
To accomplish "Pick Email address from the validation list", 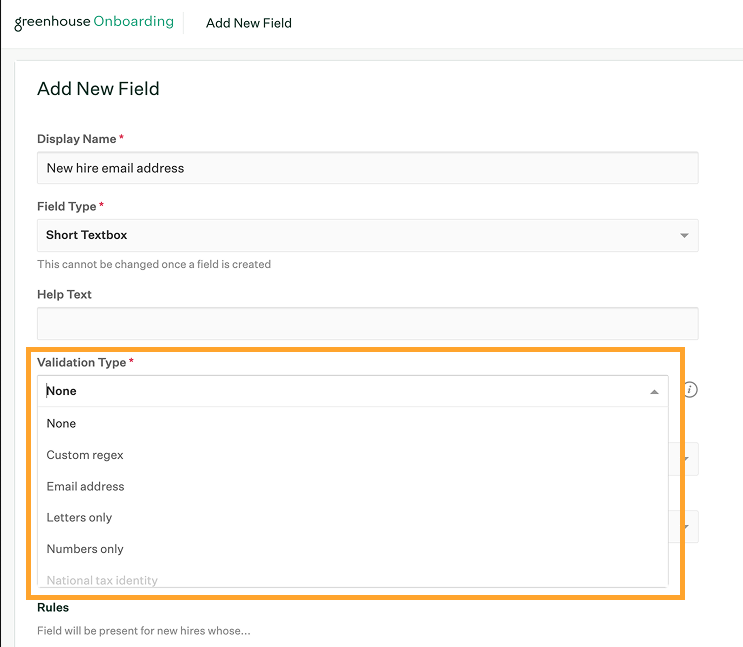I will coord(85,486).
